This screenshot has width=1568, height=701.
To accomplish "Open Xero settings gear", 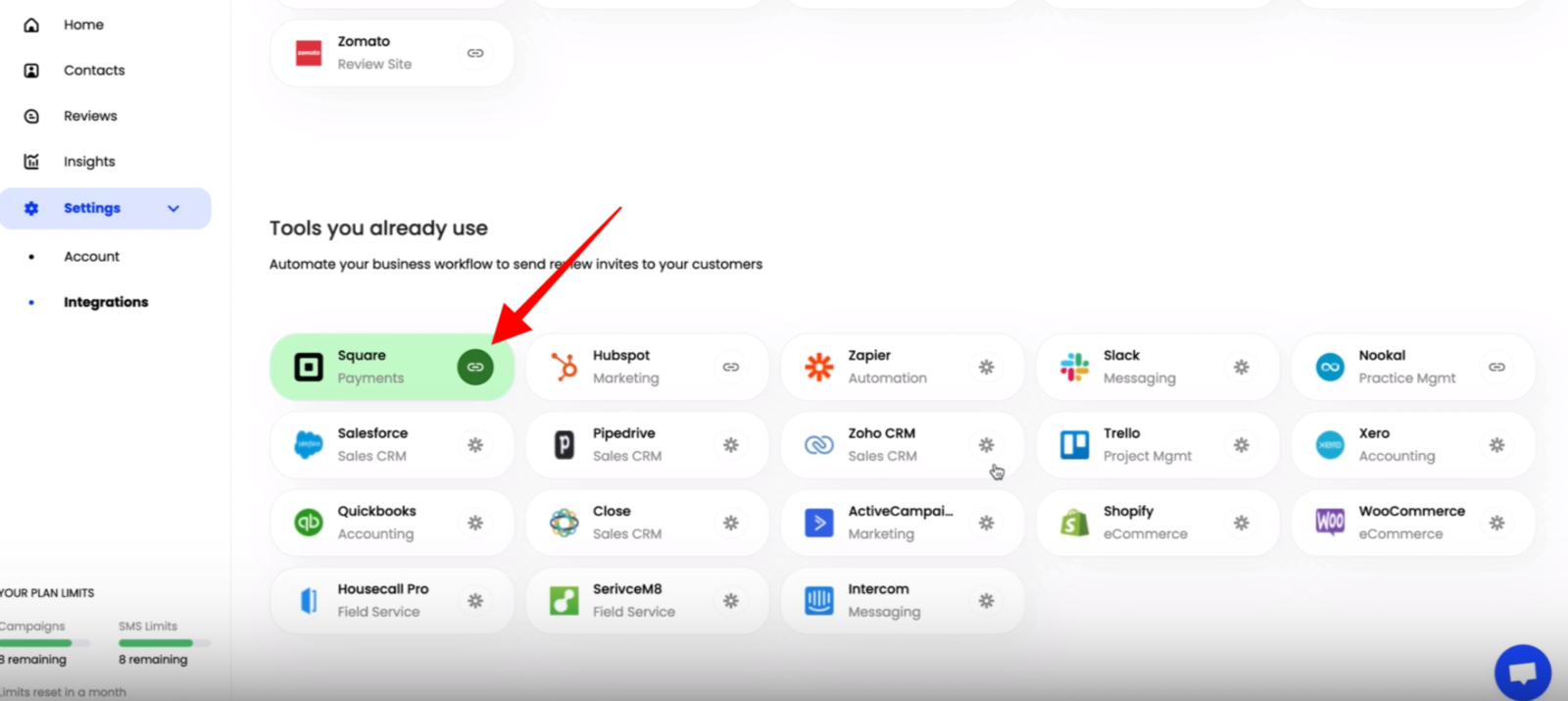I will [x=1497, y=445].
